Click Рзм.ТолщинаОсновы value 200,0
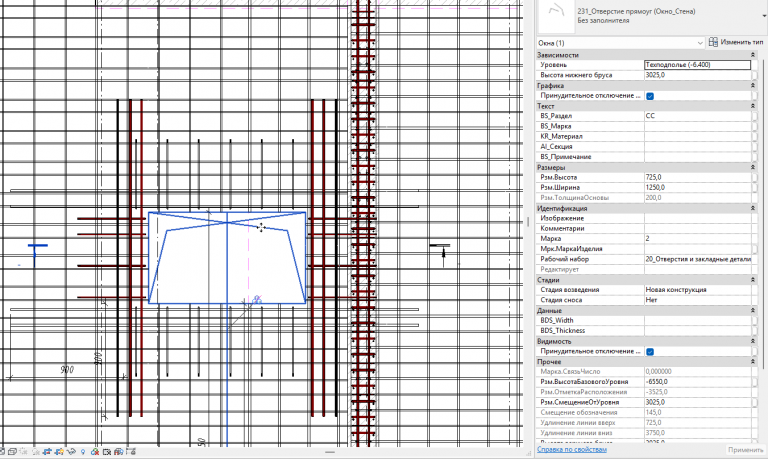 (697, 198)
